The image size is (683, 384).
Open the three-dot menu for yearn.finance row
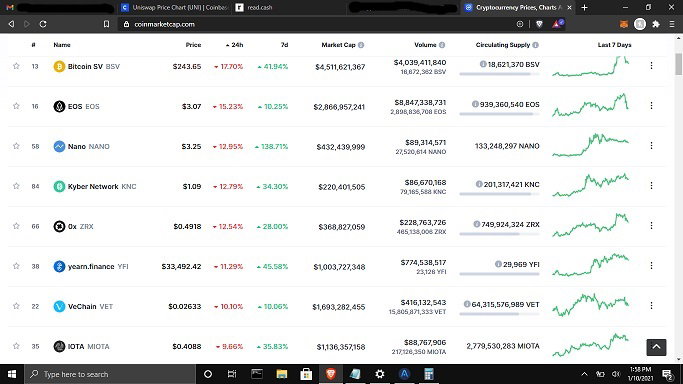[x=651, y=266]
